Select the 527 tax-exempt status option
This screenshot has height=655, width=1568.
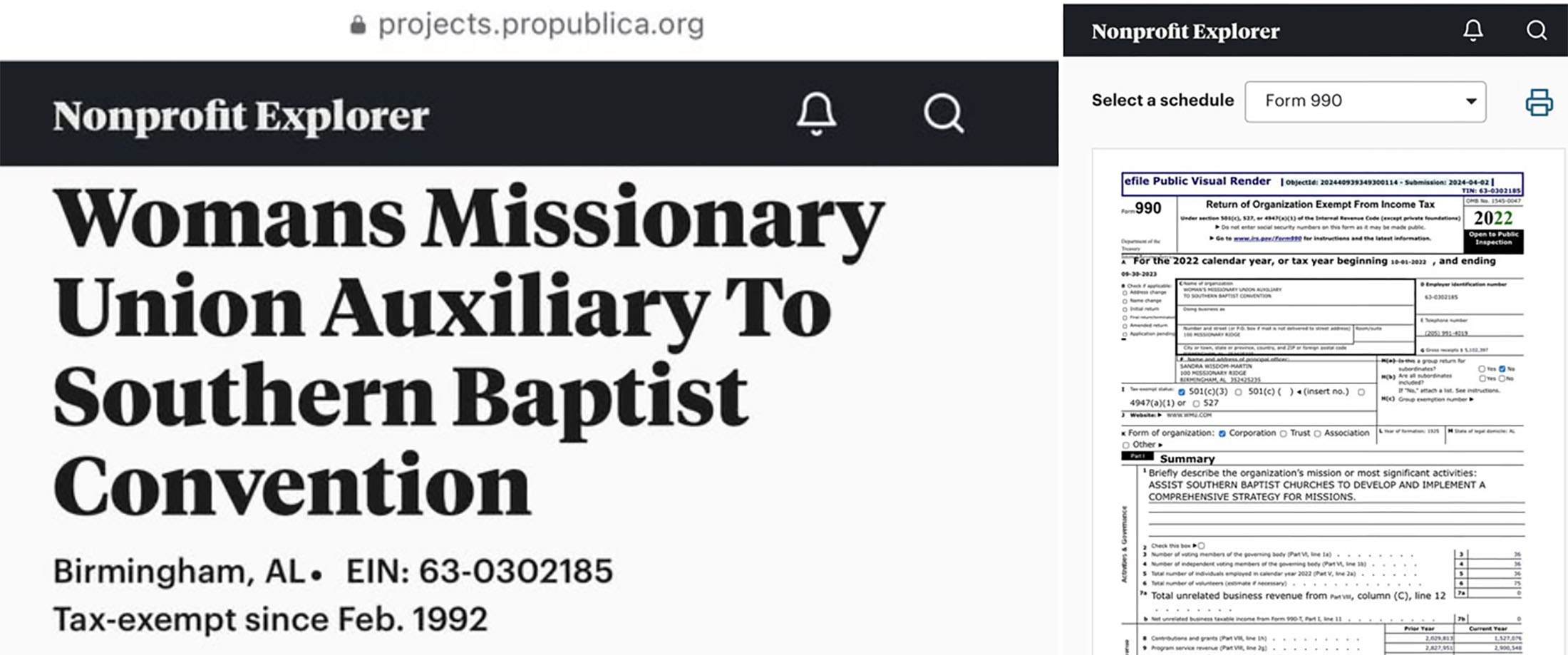(x=1196, y=403)
